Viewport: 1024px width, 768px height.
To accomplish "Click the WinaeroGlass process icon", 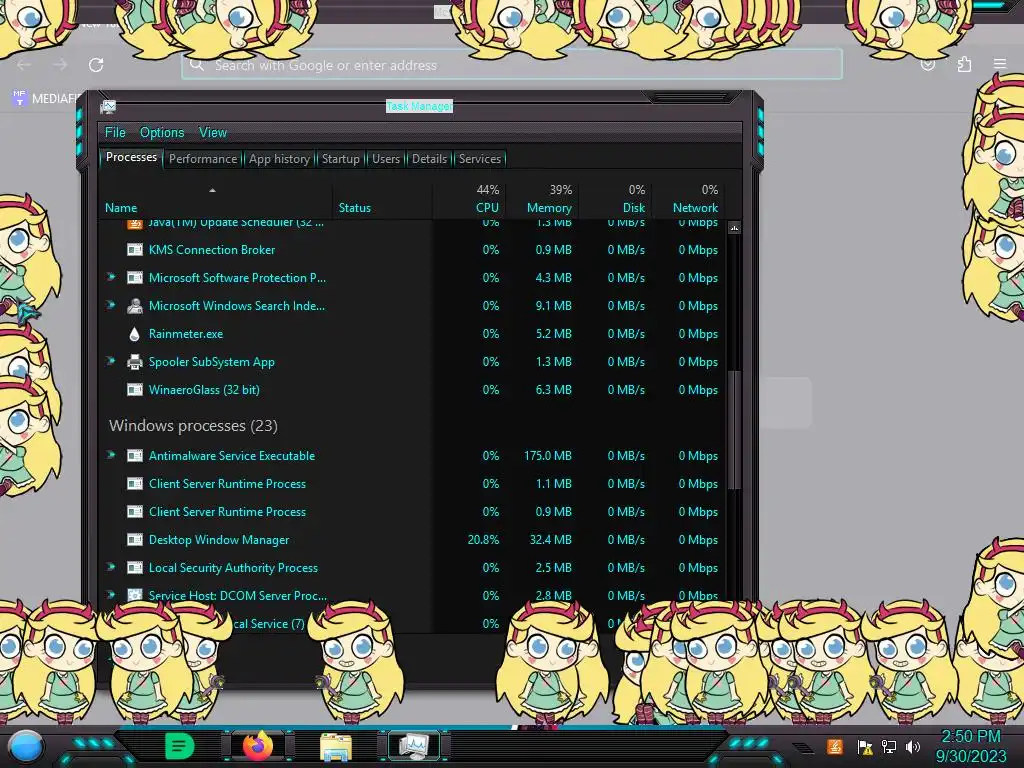I will (135, 390).
